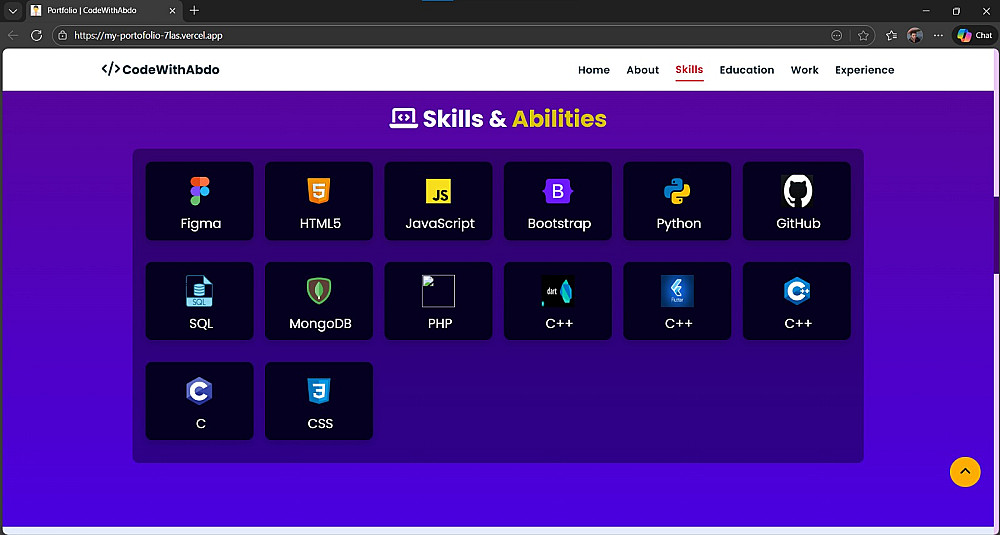Go to Education nav link
This screenshot has height=535, width=1000.
tap(747, 70)
